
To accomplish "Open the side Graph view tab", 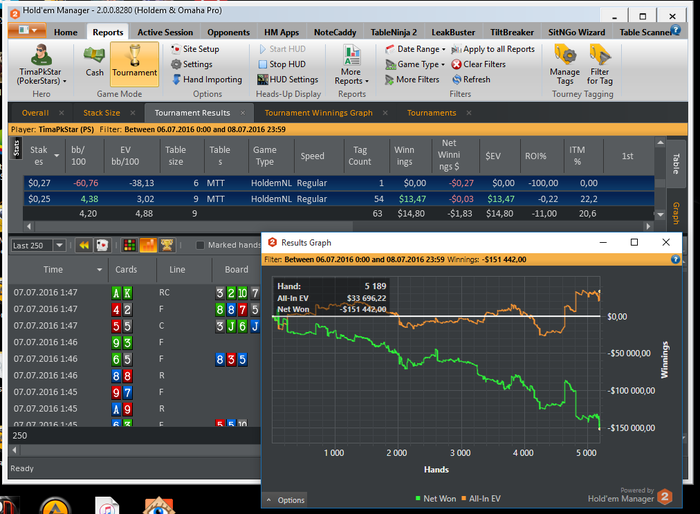I will tap(675, 213).
